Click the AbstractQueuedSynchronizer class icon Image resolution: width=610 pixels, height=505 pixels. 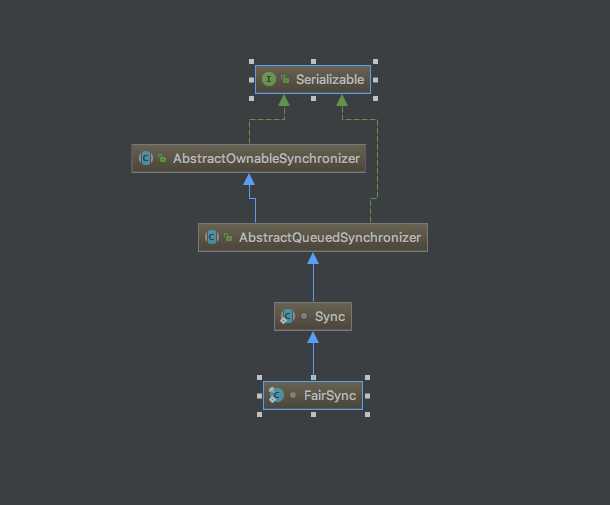(x=212, y=237)
